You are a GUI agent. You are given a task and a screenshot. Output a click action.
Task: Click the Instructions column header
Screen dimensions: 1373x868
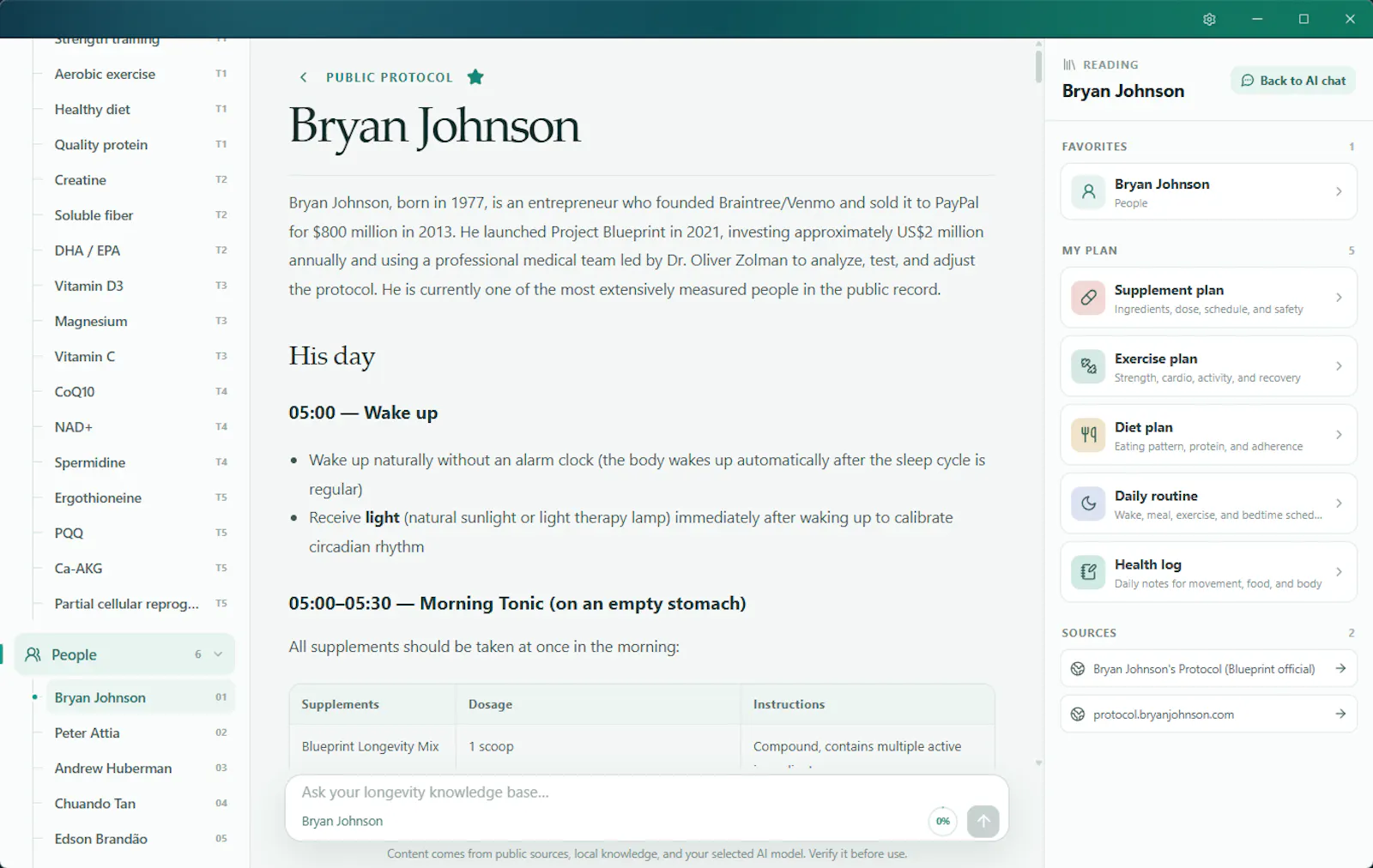pyautogui.click(x=868, y=704)
